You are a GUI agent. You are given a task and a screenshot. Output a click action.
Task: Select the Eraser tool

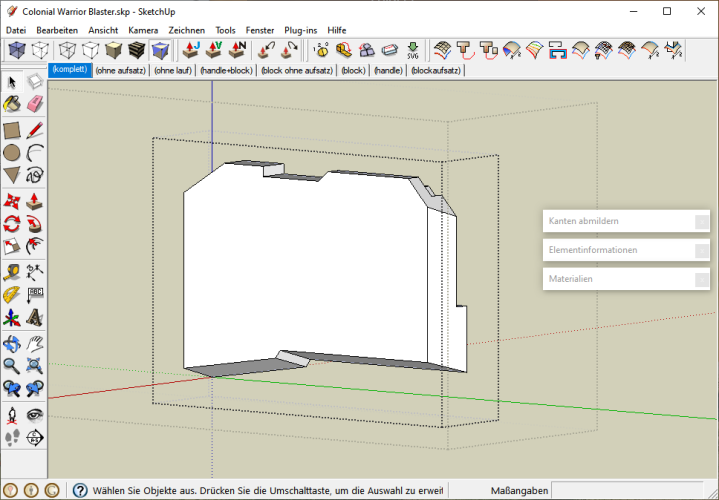(x=35, y=105)
